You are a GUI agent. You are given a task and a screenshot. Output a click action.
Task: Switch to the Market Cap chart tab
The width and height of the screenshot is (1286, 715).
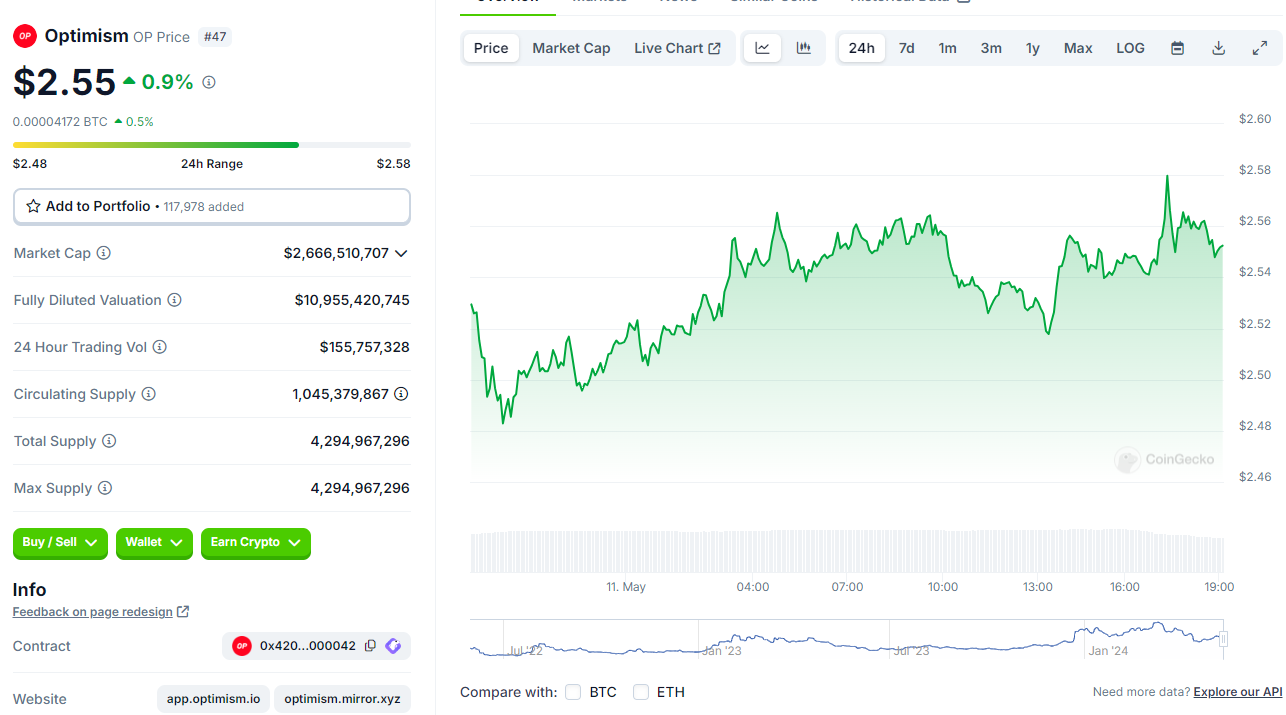571,48
